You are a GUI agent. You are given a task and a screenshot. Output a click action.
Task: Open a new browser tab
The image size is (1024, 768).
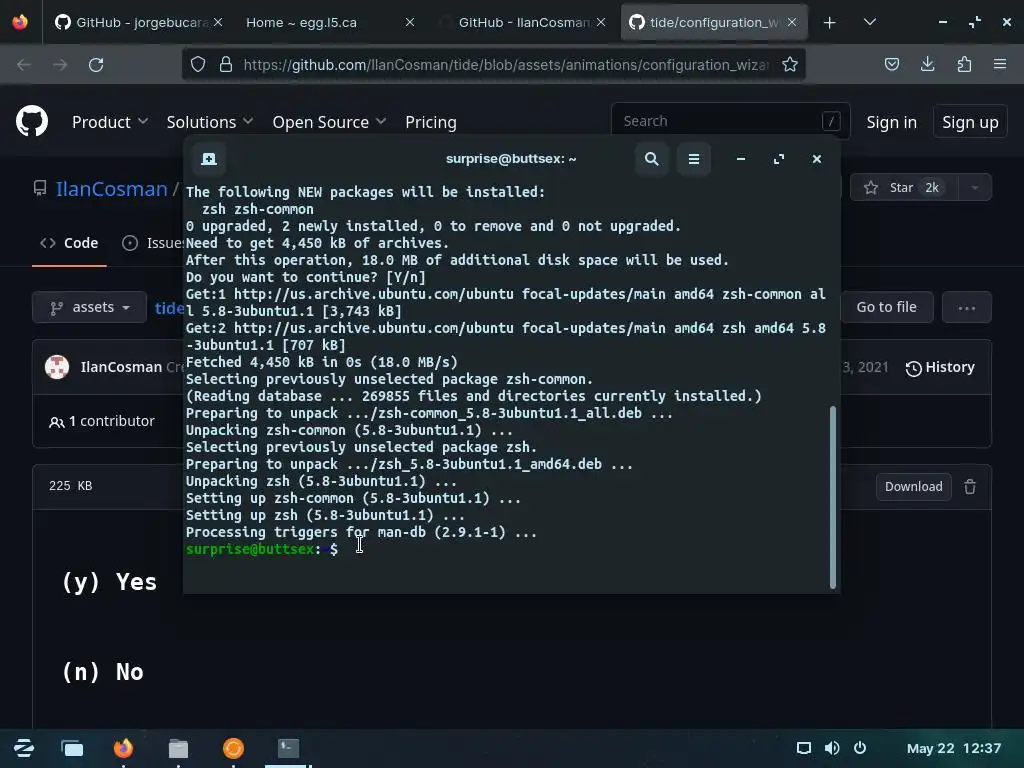tap(829, 23)
